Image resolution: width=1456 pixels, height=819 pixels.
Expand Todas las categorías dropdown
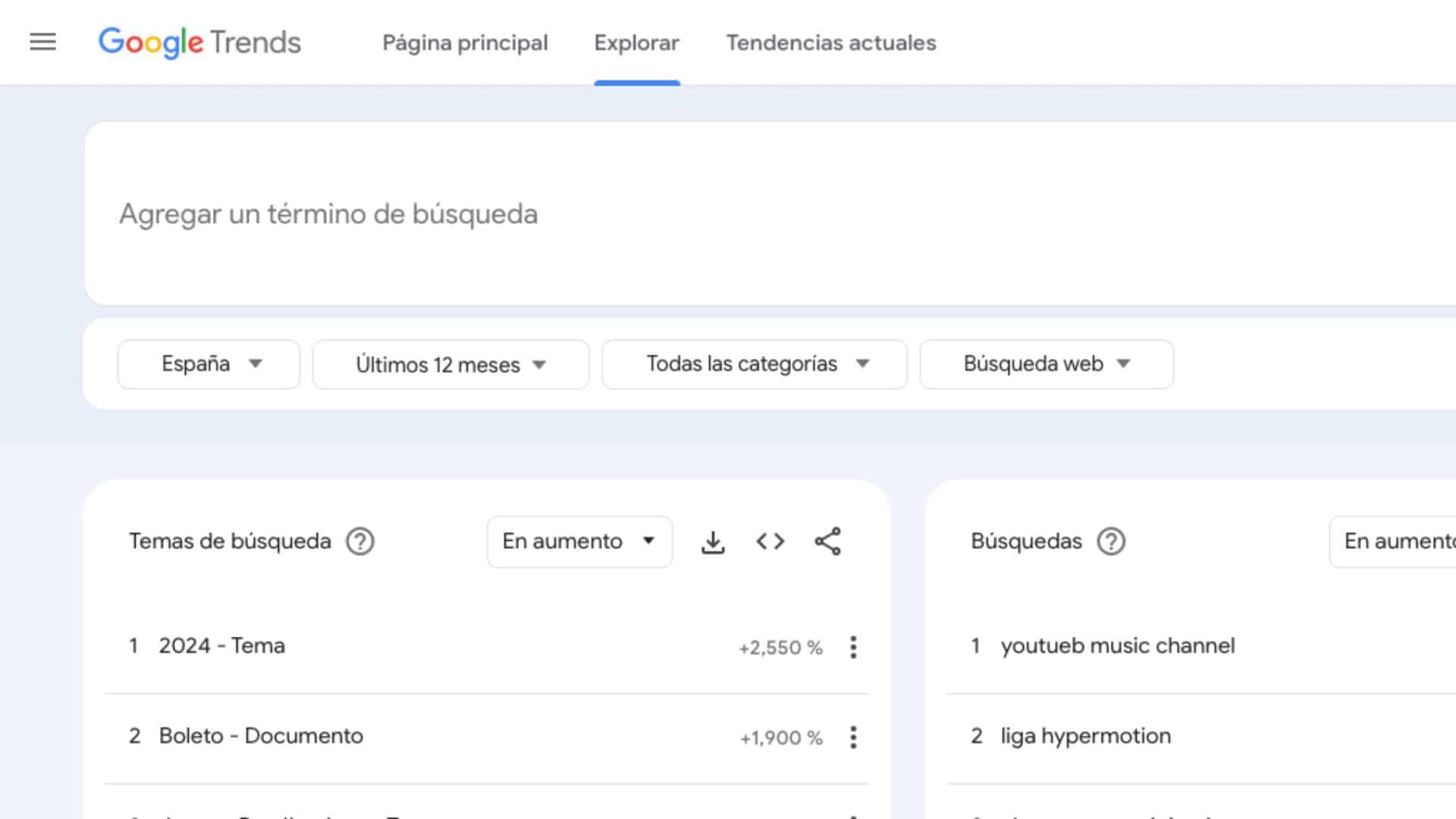(x=755, y=364)
